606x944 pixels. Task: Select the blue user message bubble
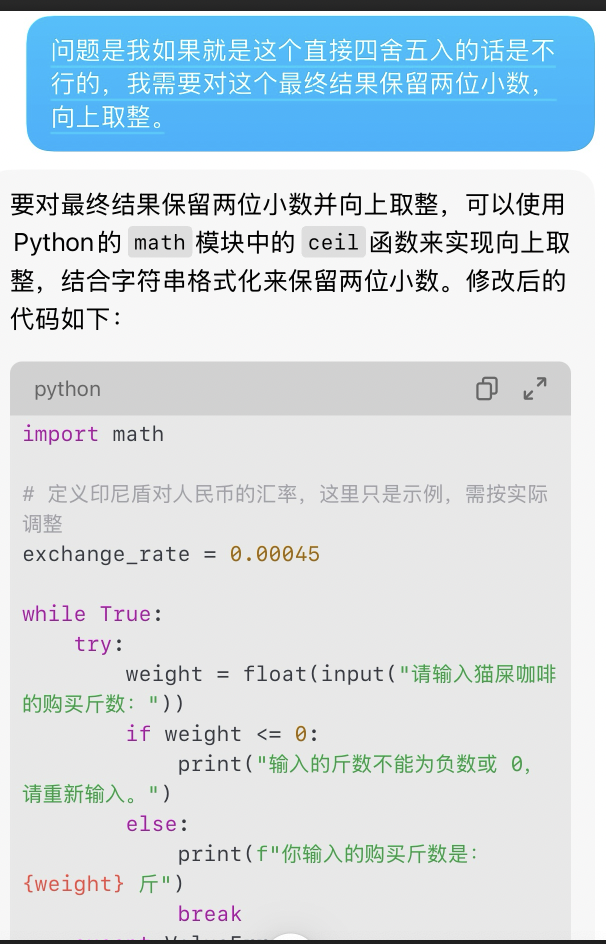click(310, 83)
